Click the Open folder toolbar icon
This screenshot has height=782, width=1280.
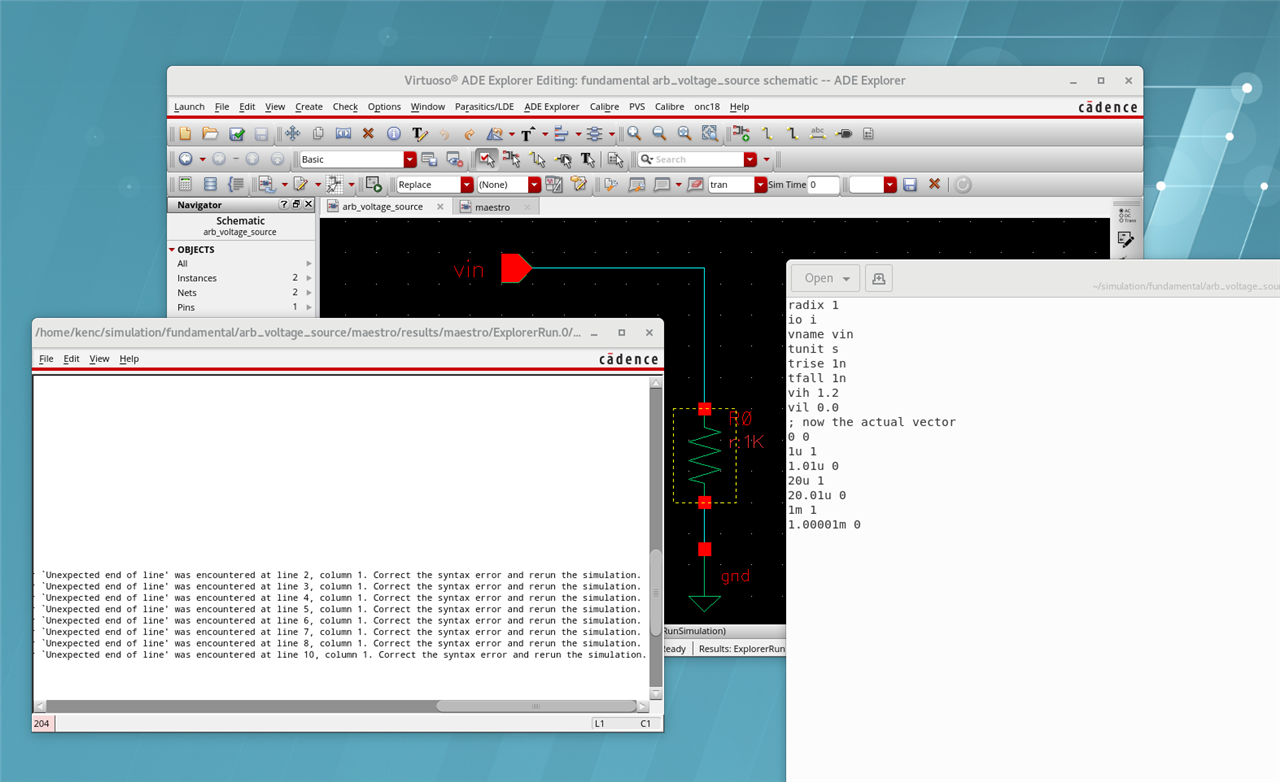coord(210,133)
